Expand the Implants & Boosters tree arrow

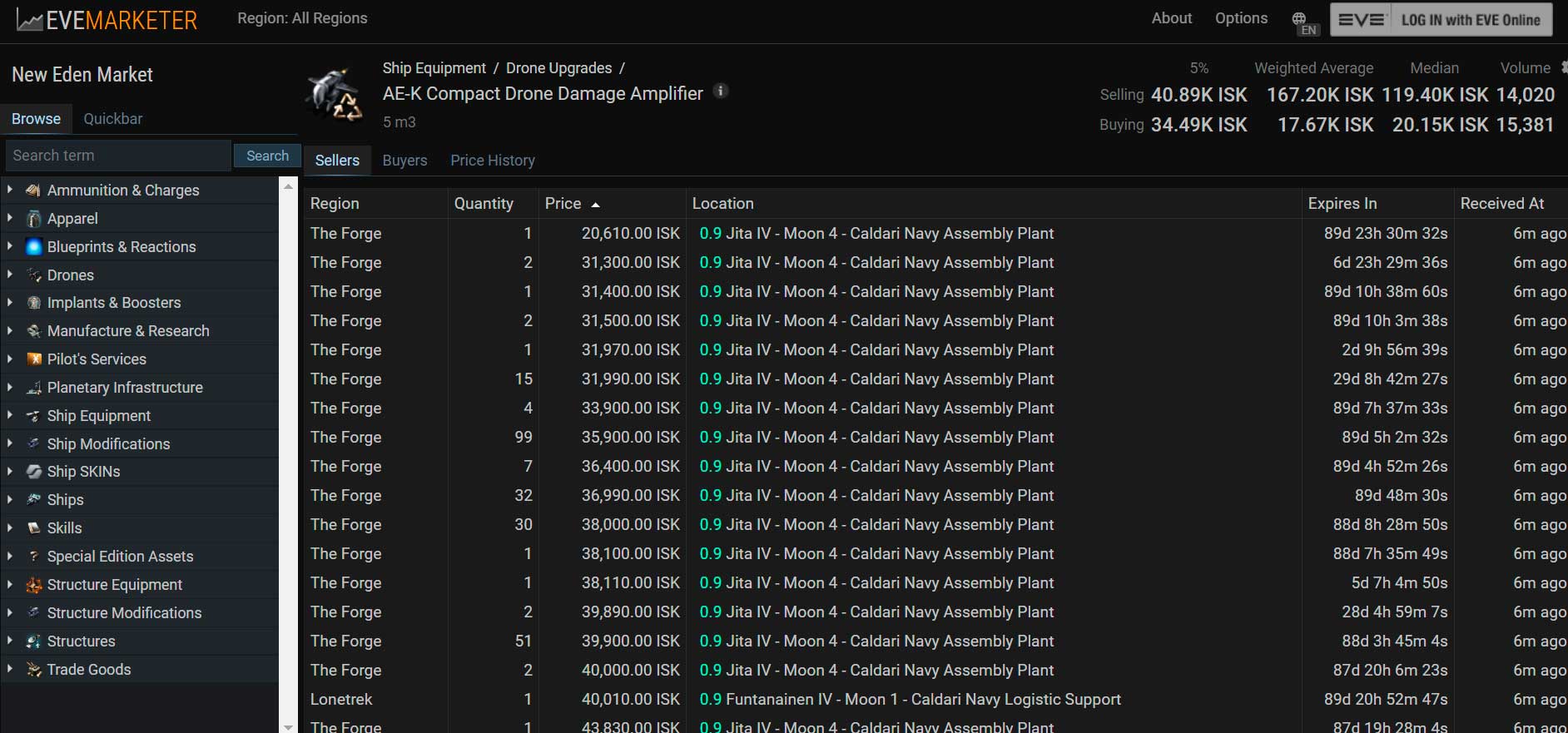pyautogui.click(x=10, y=302)
